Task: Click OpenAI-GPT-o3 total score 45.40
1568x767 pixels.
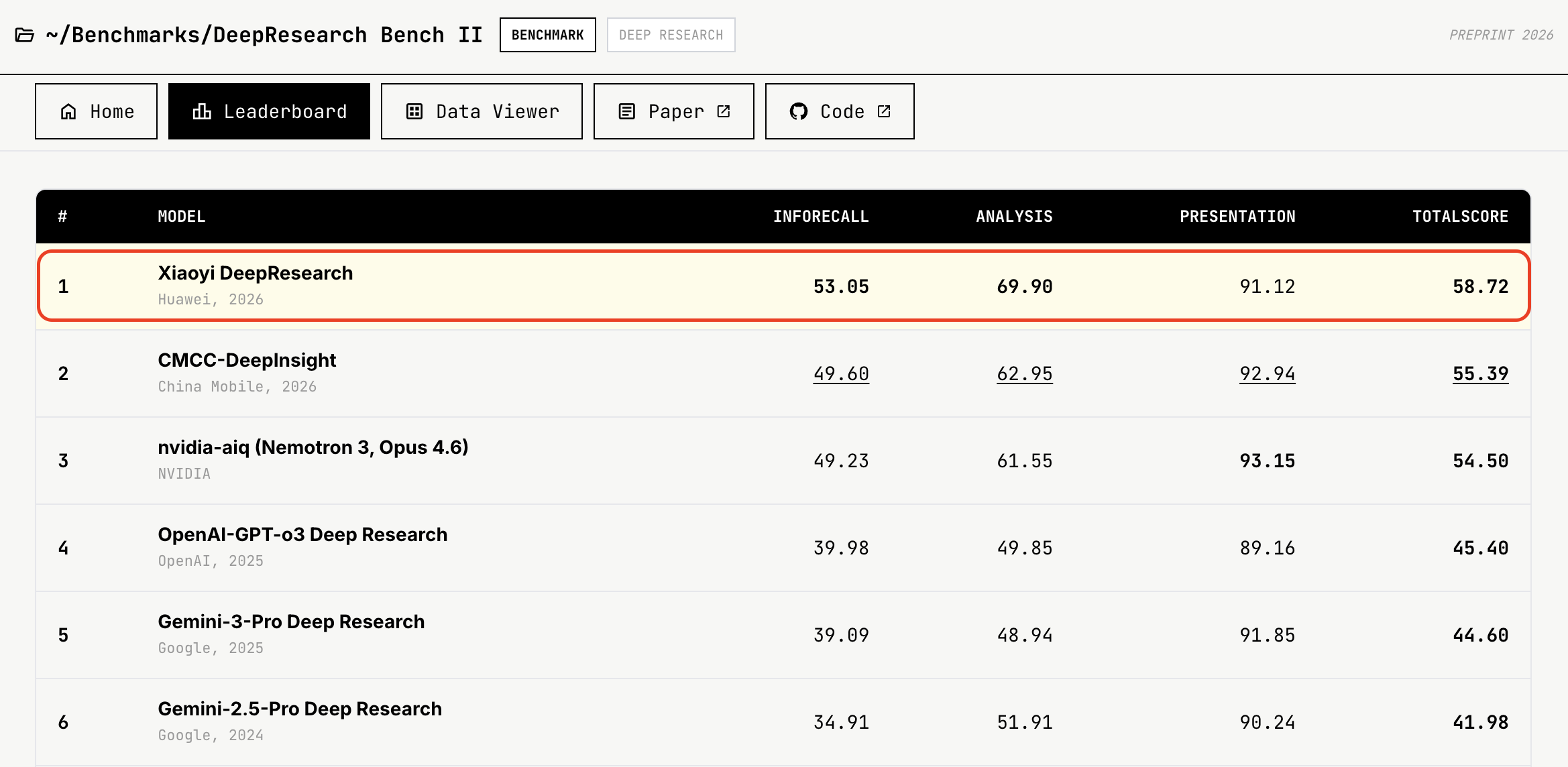Action: [x=1480, y=548]
